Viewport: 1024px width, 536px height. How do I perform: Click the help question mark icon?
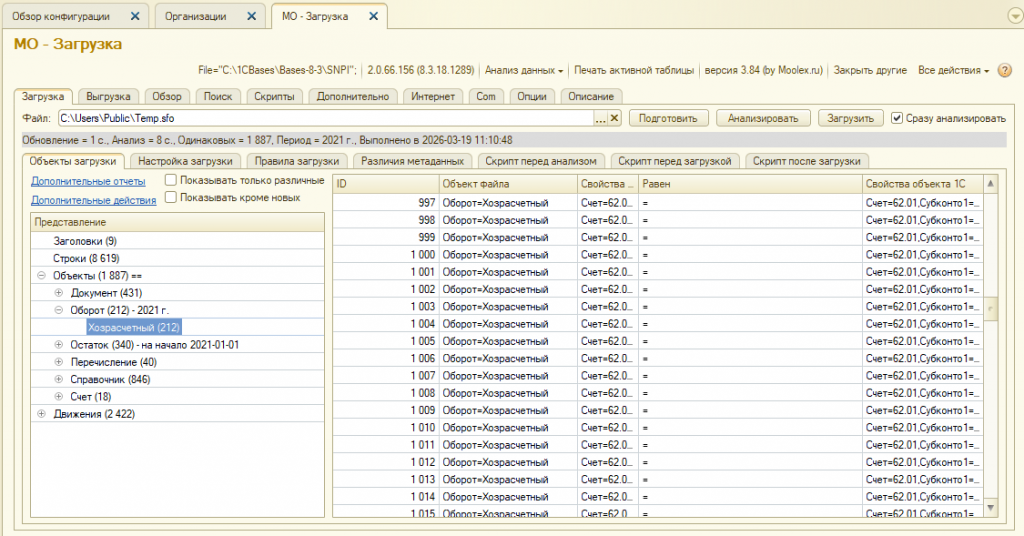pos(1003,70)
